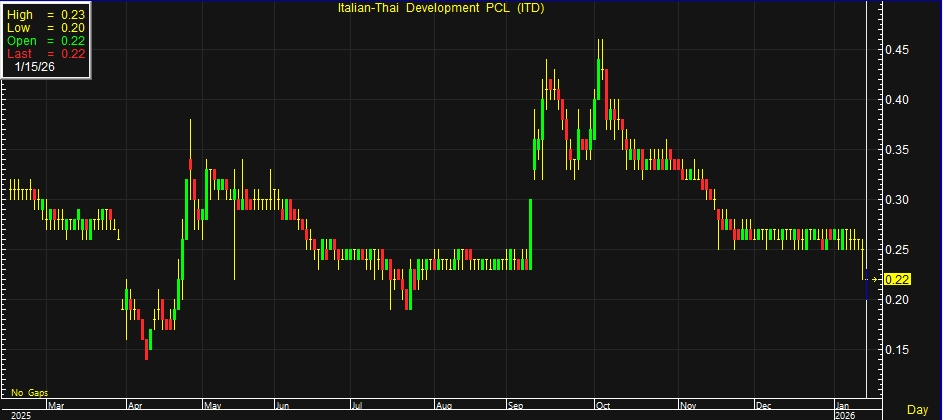The height and width of the screenshot is (420, 943).
Task: Click the Jul label on time axis
Action: (357, 406)
